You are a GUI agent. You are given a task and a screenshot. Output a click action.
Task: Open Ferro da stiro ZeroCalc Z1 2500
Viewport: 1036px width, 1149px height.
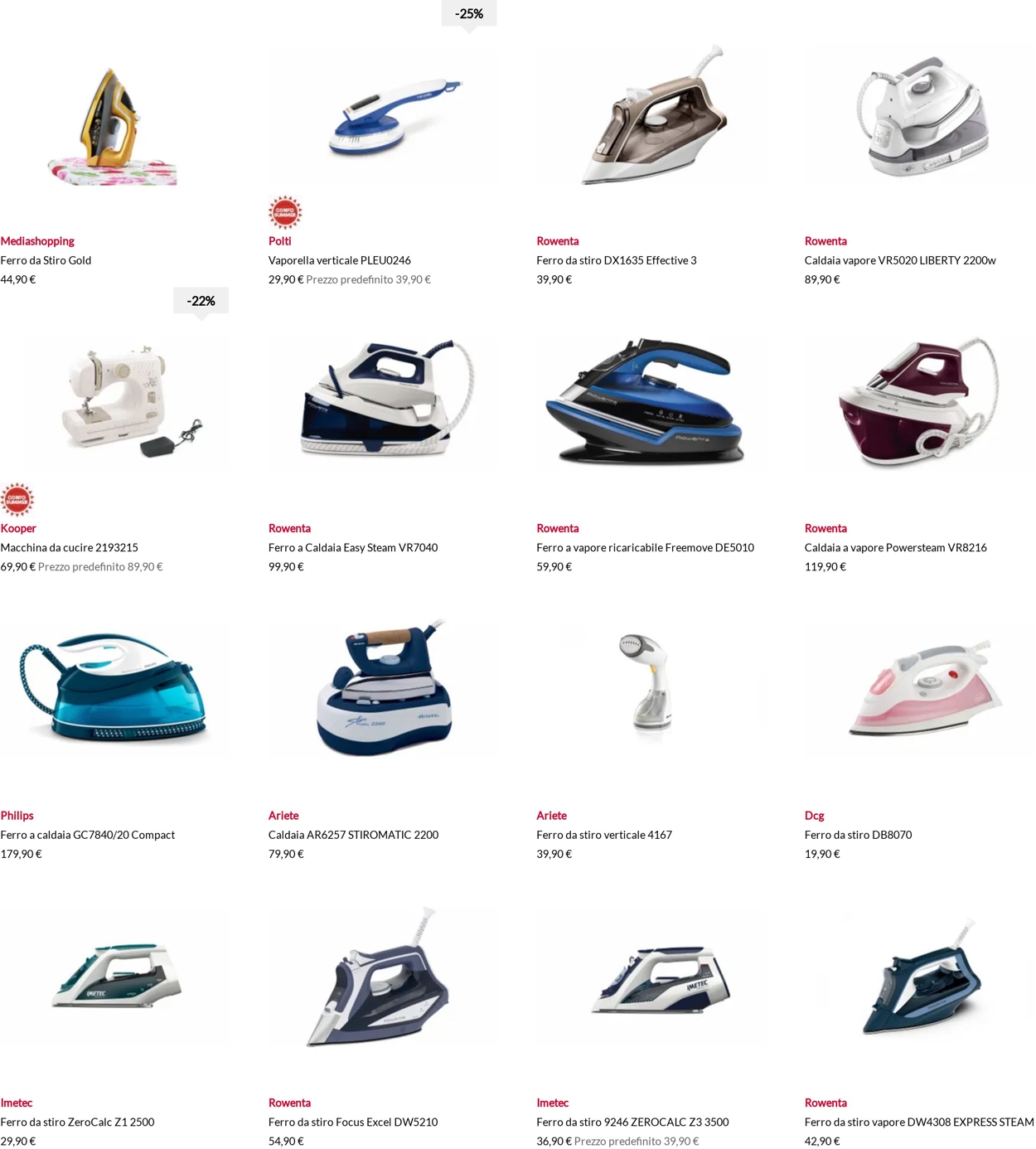[x=77, y=1122]
